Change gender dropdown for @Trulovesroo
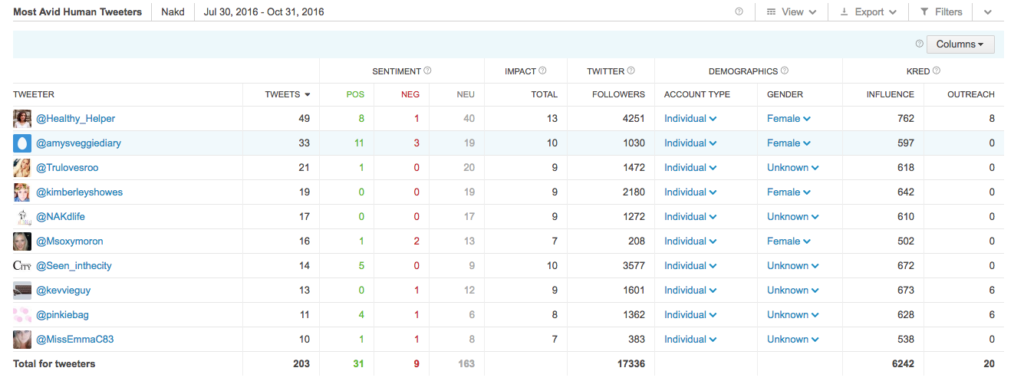The height and width of the screenshot is (381, 1024). (x=793, y=168)
